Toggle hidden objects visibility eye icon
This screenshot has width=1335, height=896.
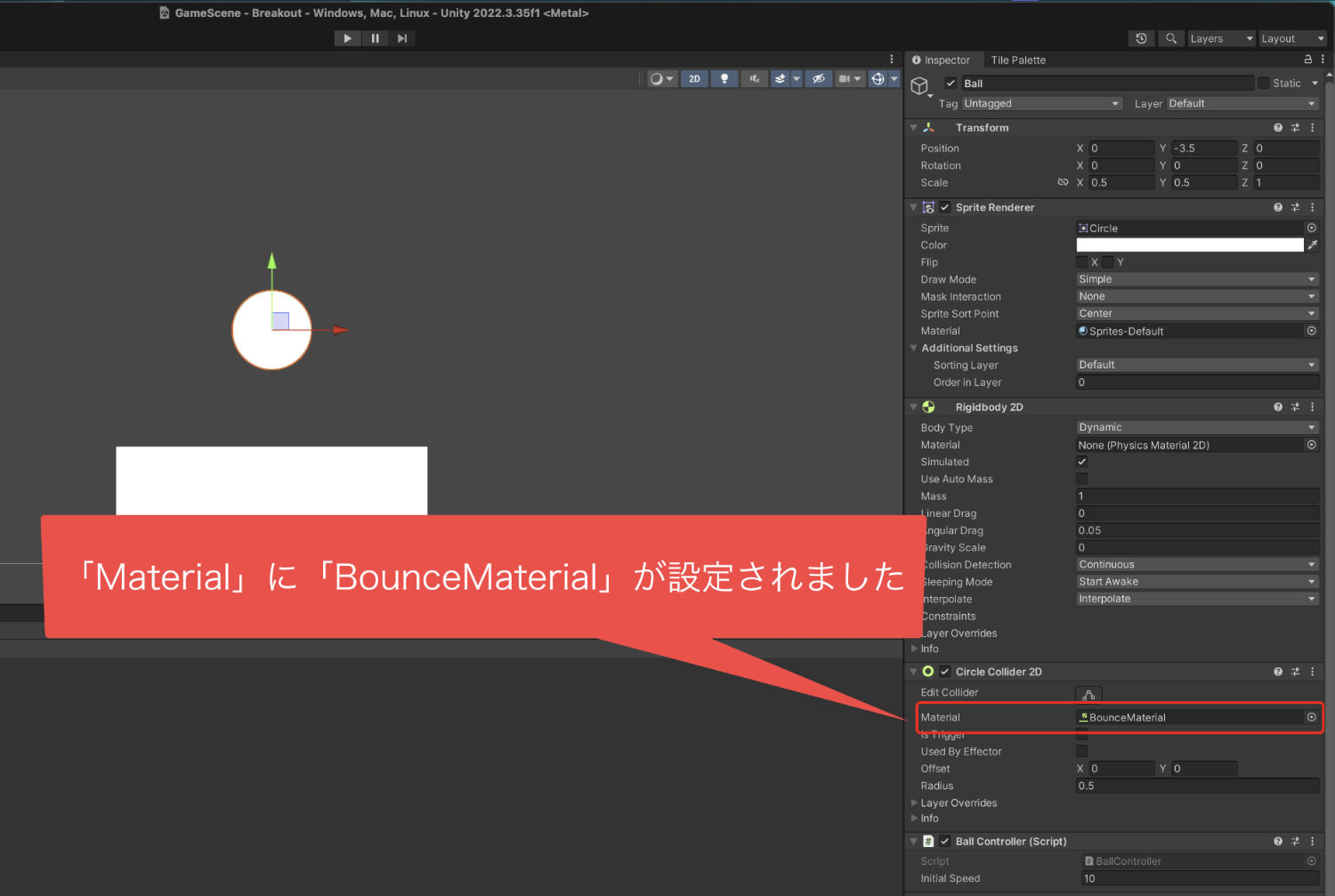pos(819,78)
